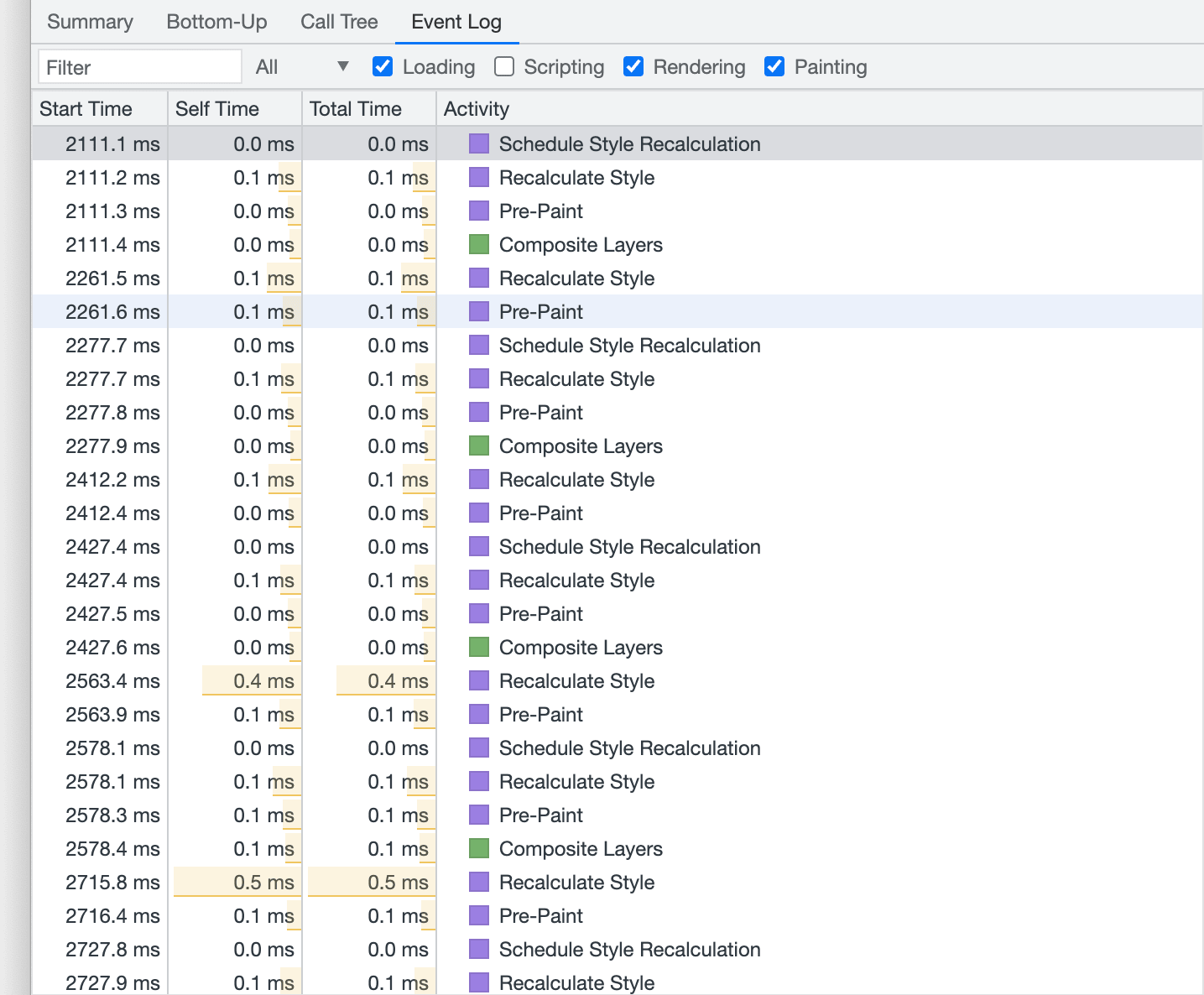
Task: Open the All duration filter dropdown
Action: [x=302, y=67]
